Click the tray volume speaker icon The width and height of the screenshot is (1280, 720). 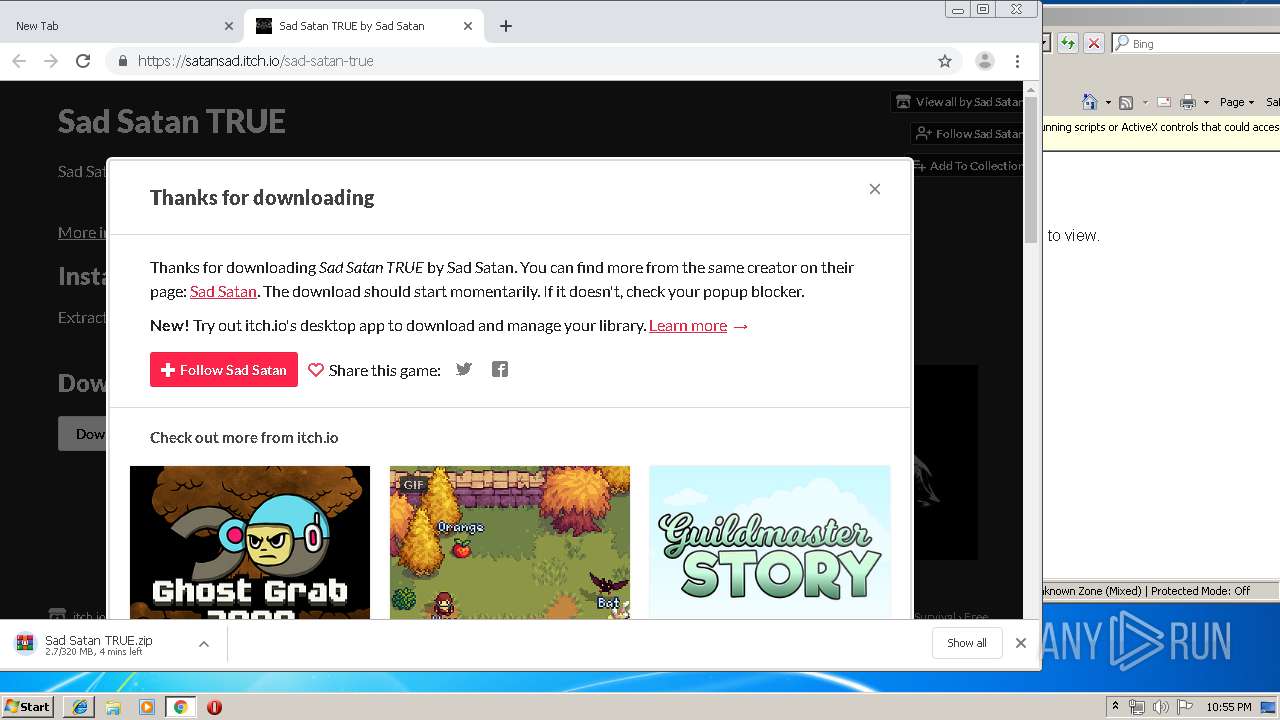[x=1160, y=707]
